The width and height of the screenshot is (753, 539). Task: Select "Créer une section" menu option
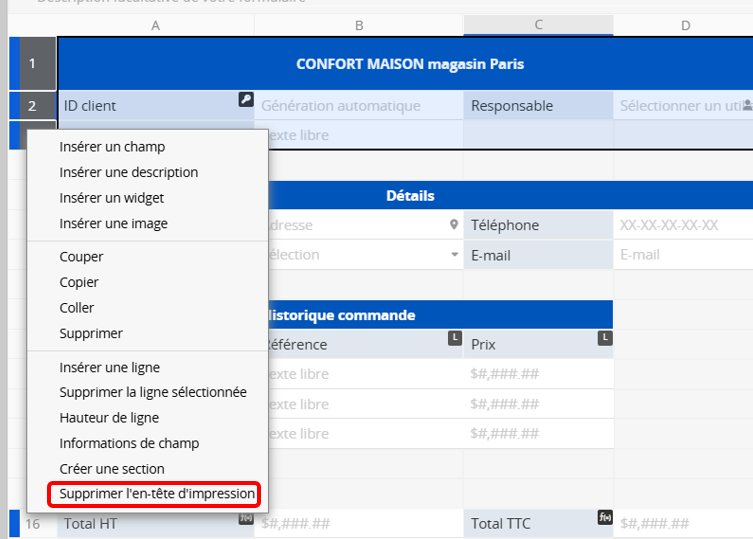coord(112,469)
